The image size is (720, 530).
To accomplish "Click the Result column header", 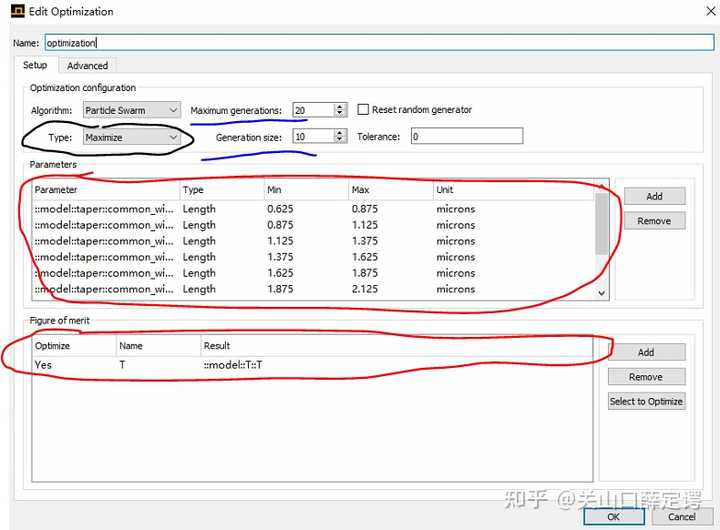I will point(397,346).
